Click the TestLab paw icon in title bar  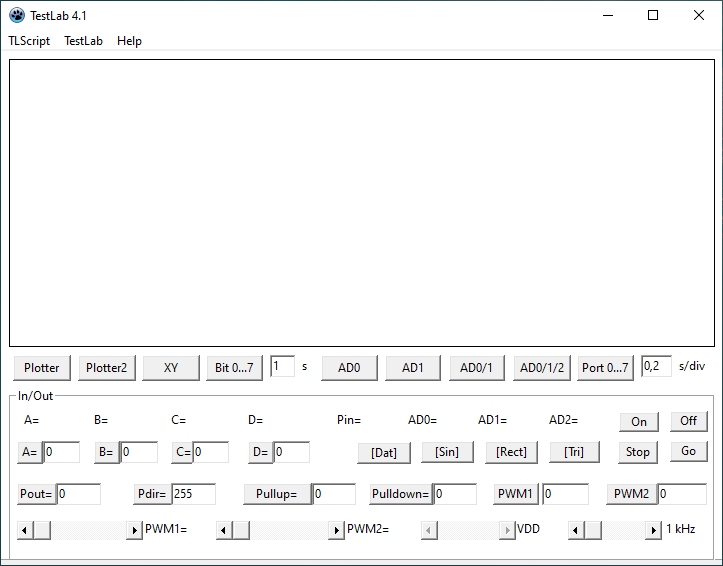(16, 15)
